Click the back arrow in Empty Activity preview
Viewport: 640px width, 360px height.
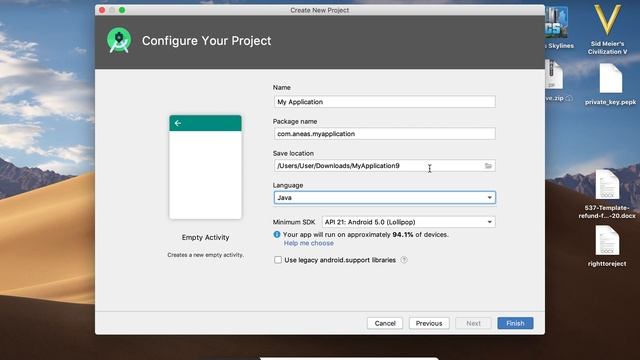(x=178, y=123)
